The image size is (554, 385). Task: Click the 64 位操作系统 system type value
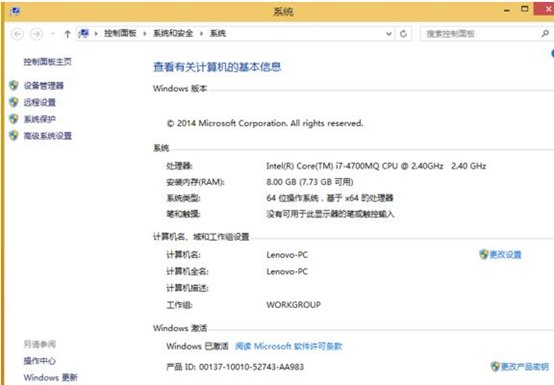330,198
